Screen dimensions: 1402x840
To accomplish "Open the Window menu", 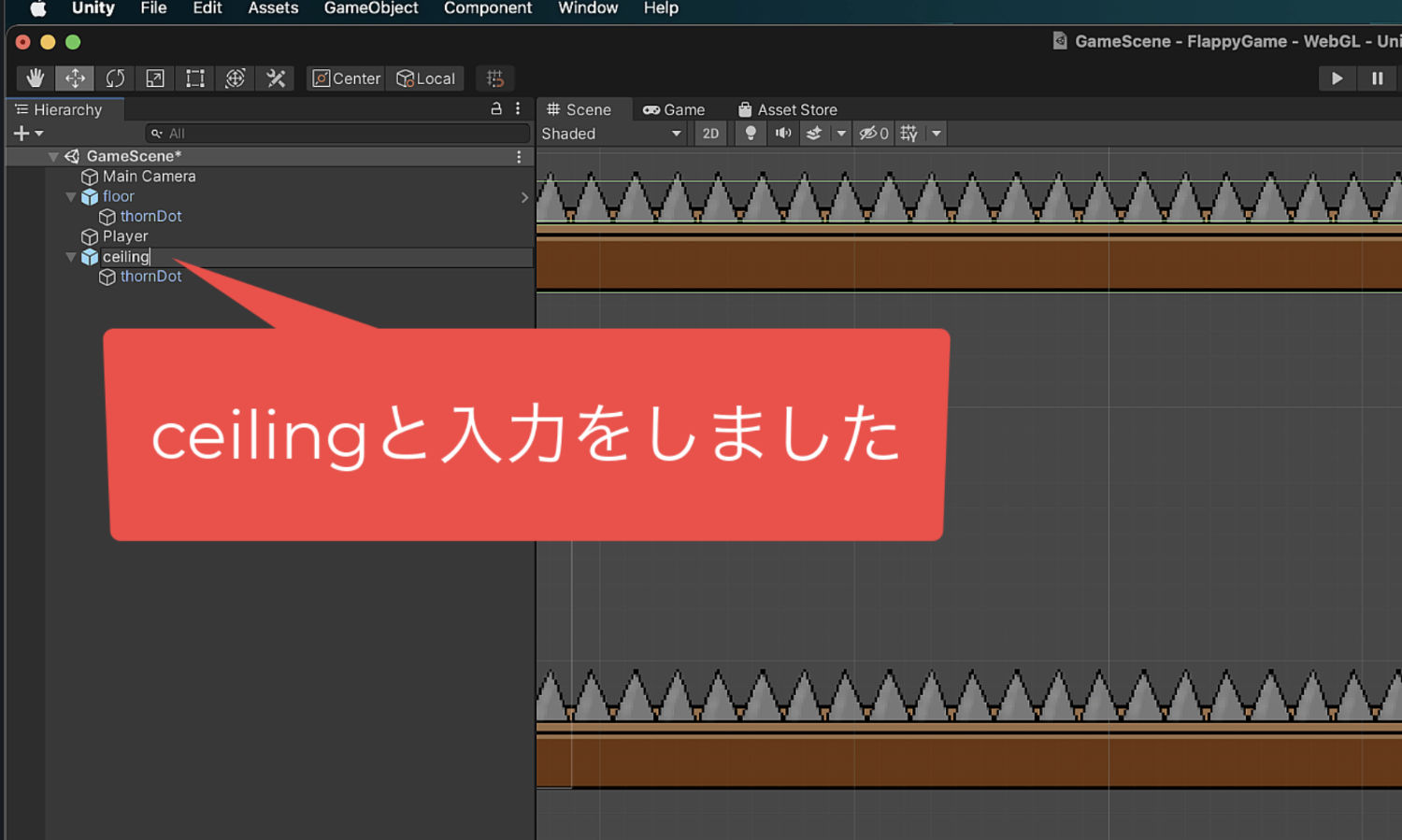I will pos(588,8).
